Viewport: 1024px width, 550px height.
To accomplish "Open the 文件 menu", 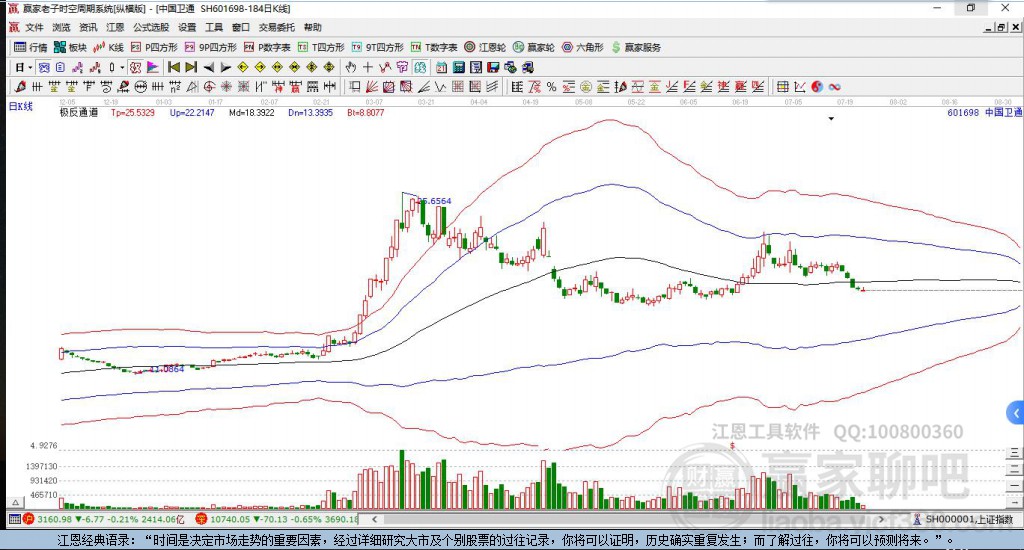I will [x=34, y=27].
